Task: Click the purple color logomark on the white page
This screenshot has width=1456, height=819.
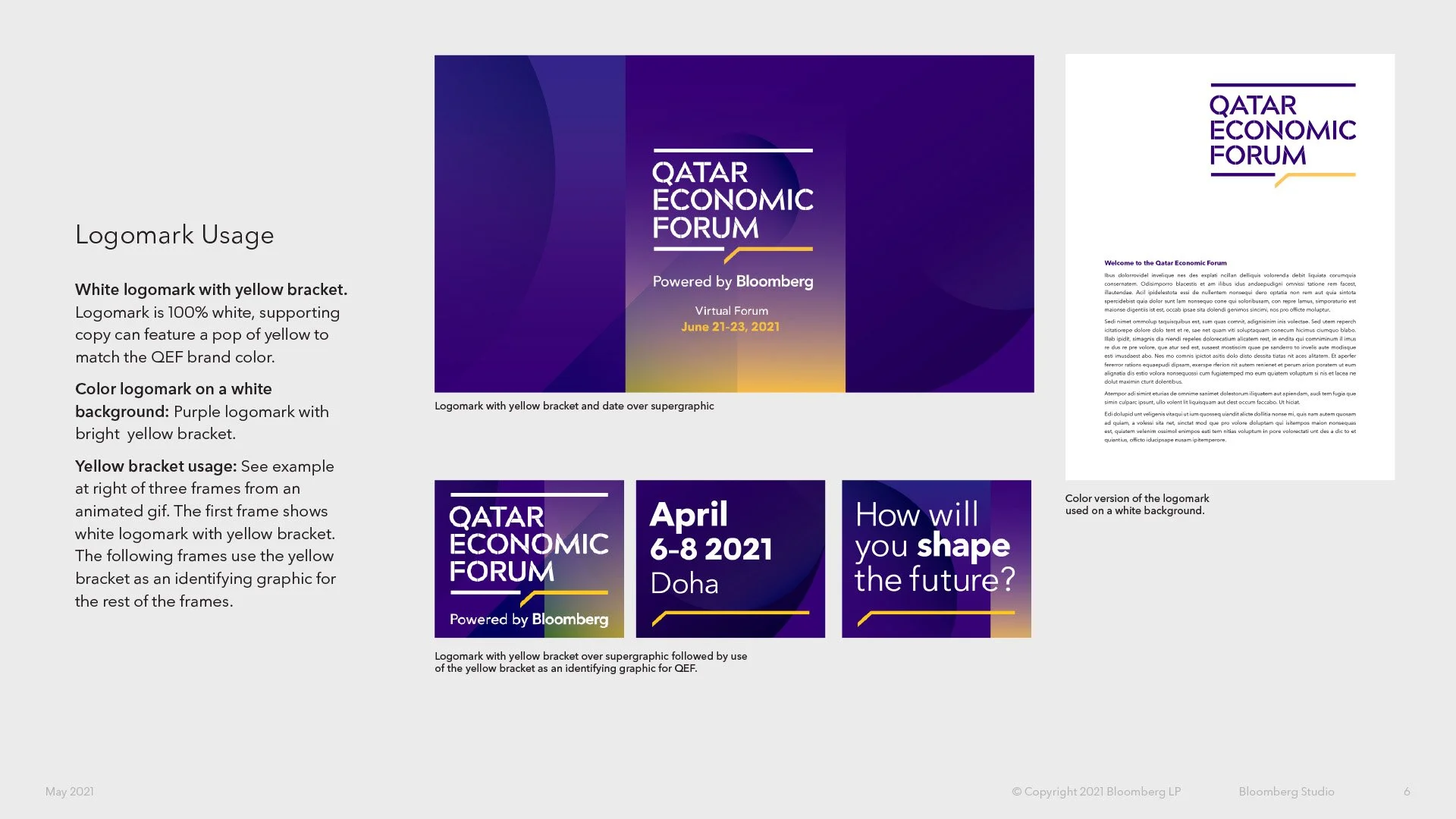Action: [x=1282, y=135]
